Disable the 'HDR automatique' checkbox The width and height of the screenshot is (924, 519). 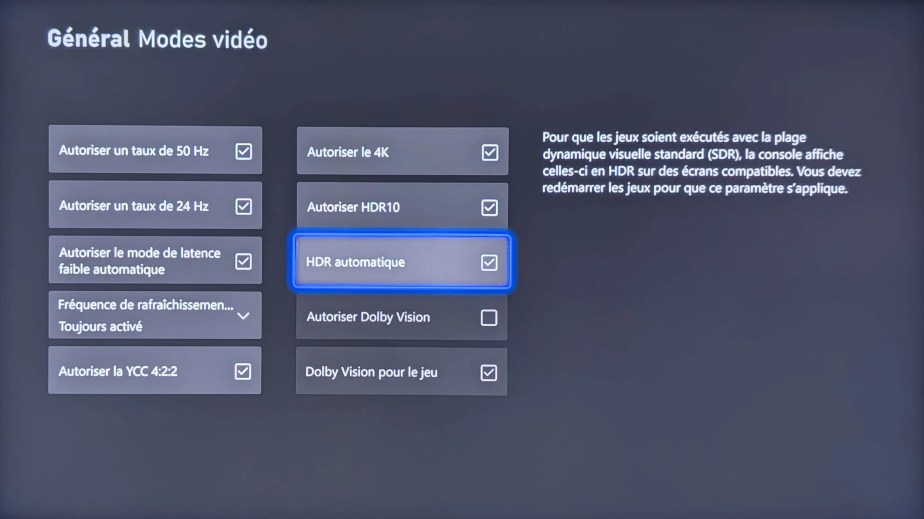point(489,262)
